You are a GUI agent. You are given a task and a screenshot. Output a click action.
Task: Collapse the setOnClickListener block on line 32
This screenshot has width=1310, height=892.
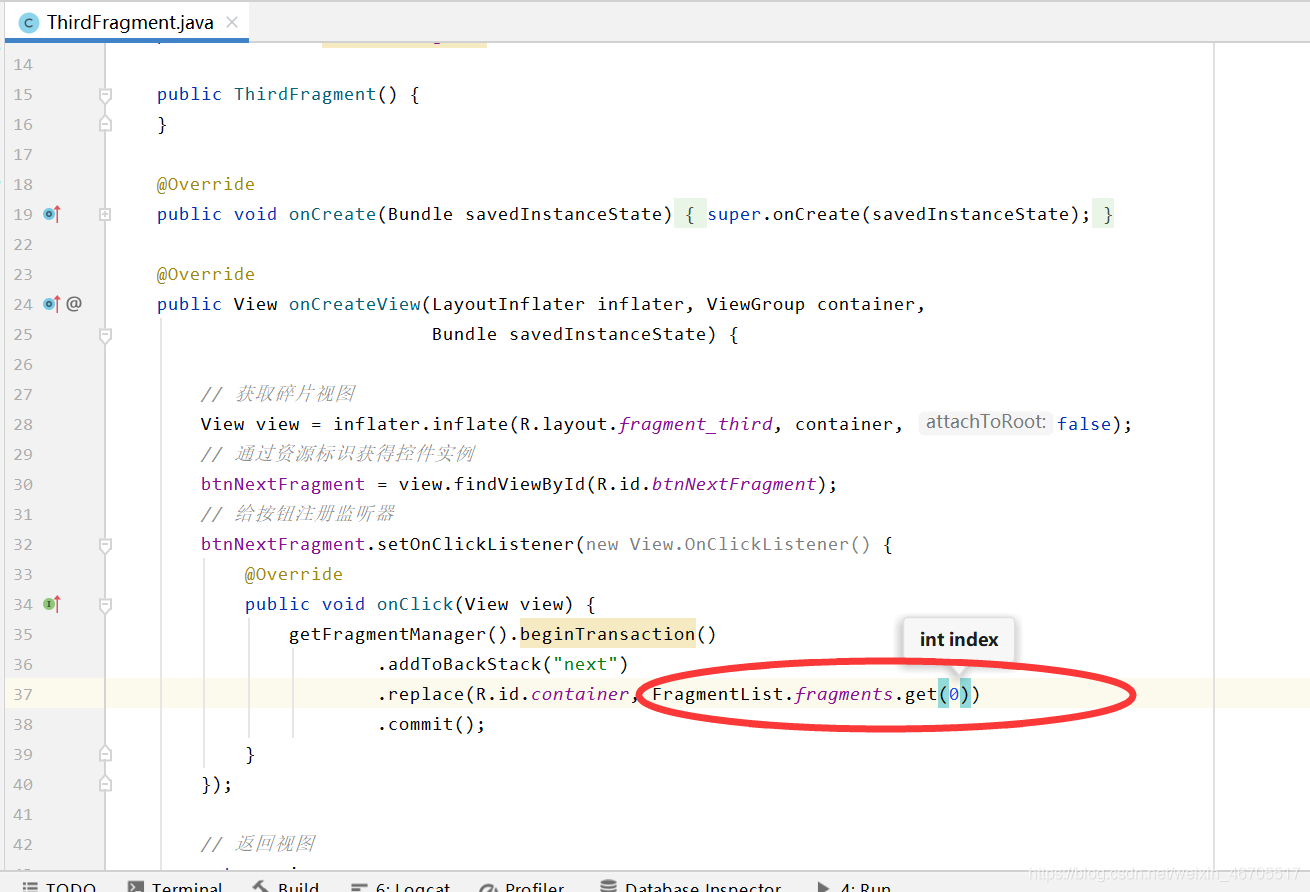click(x=105, y=545)
